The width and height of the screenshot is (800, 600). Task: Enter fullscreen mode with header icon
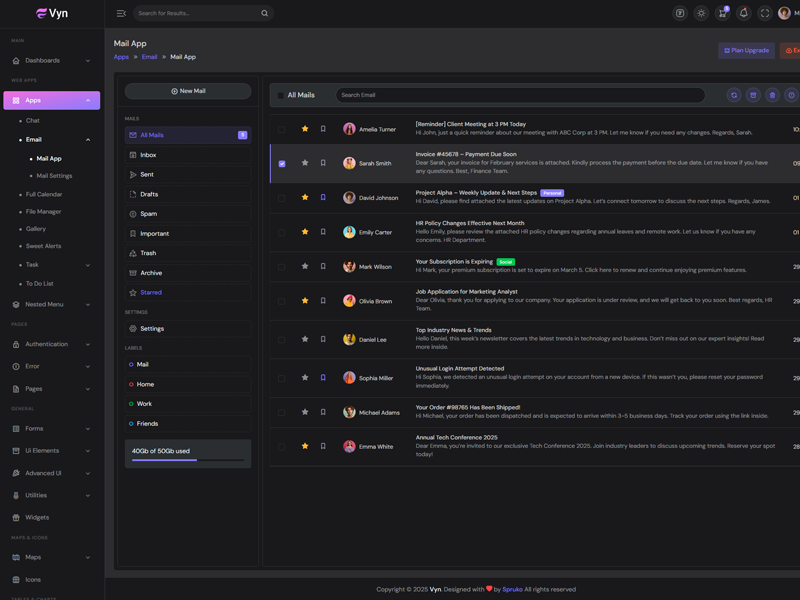tap(765, 13)
